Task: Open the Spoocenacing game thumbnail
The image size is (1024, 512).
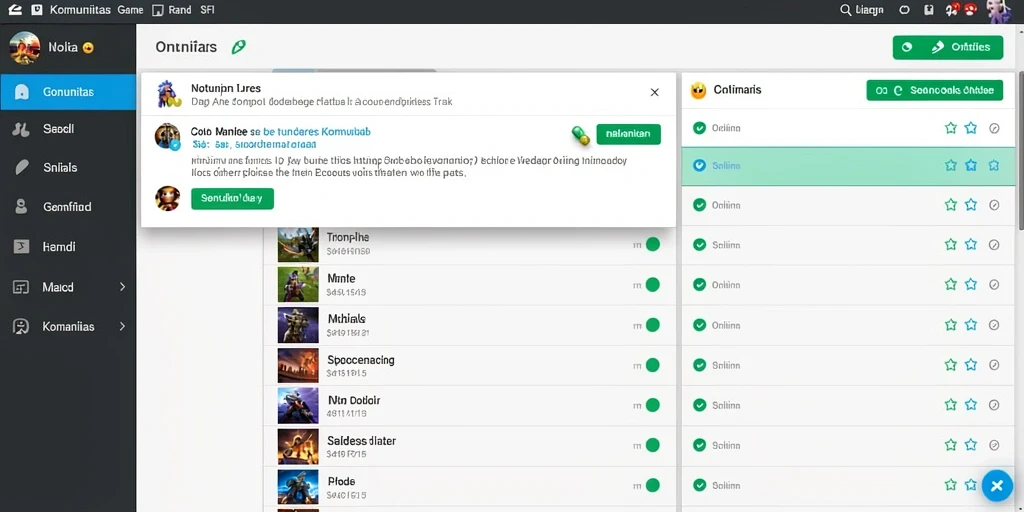Action: 298,365
